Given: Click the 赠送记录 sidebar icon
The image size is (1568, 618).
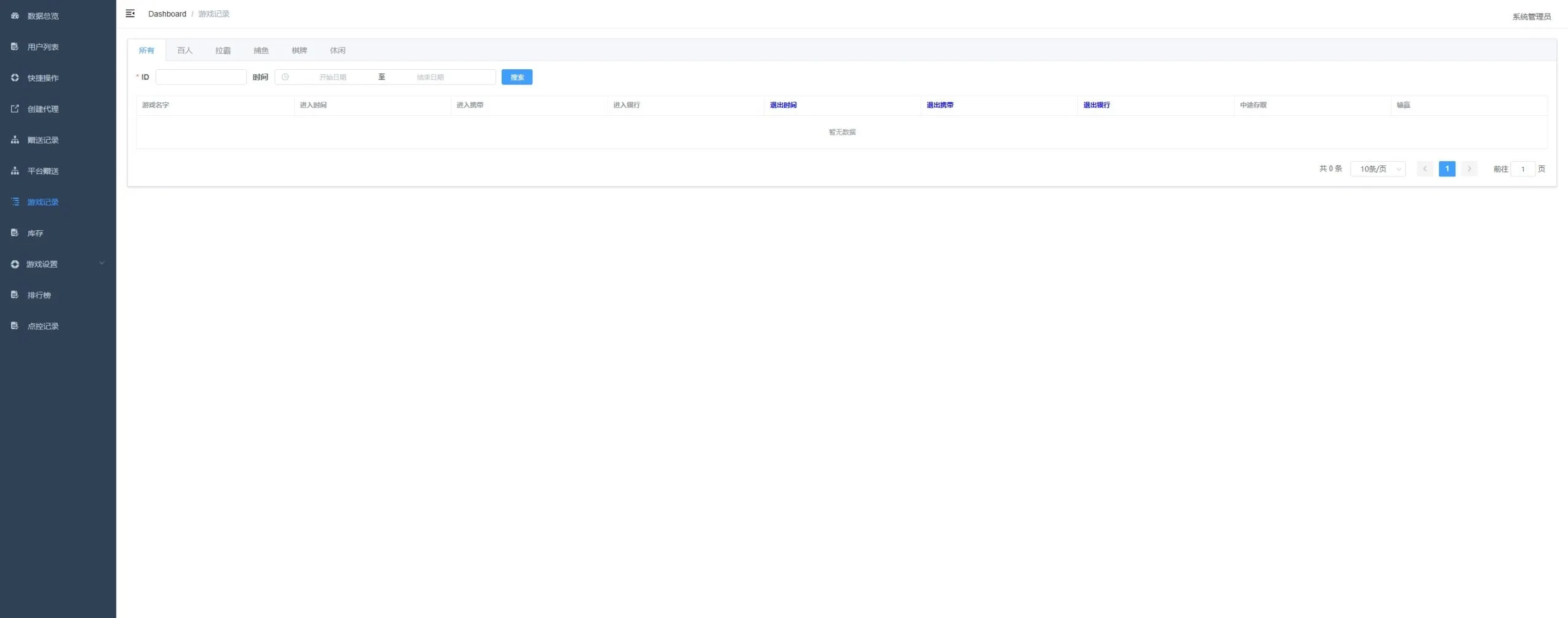Looking at the screenshot, I should (15, 140).
